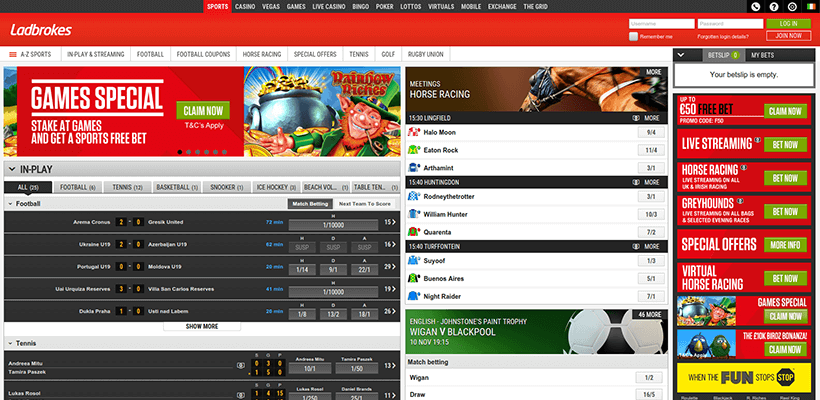This screenshot has width=820, height=400.
Task: Click streaming icon on Andreea Mitu match
Action: [x=240, y=366]
